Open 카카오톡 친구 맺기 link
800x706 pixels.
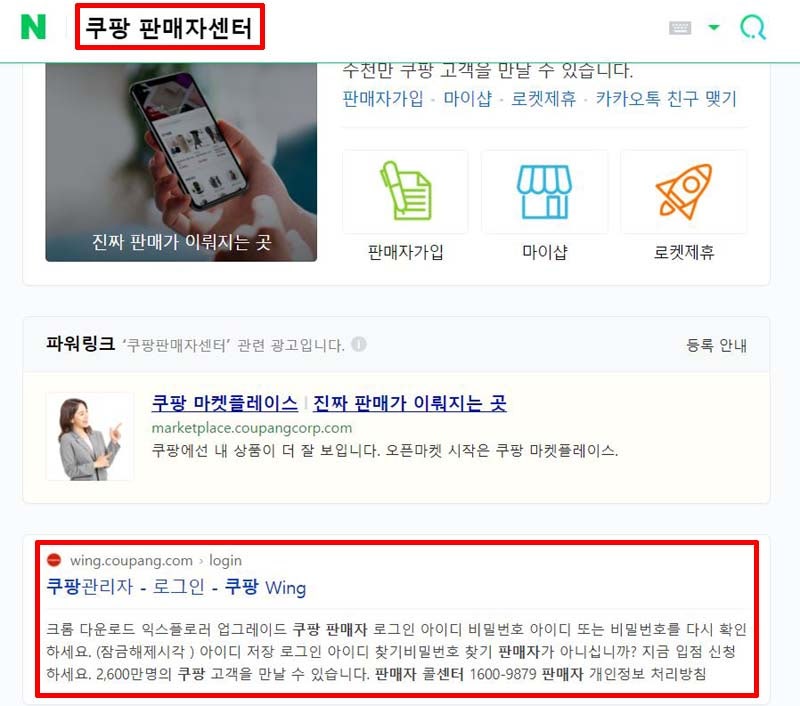(666, 98)
